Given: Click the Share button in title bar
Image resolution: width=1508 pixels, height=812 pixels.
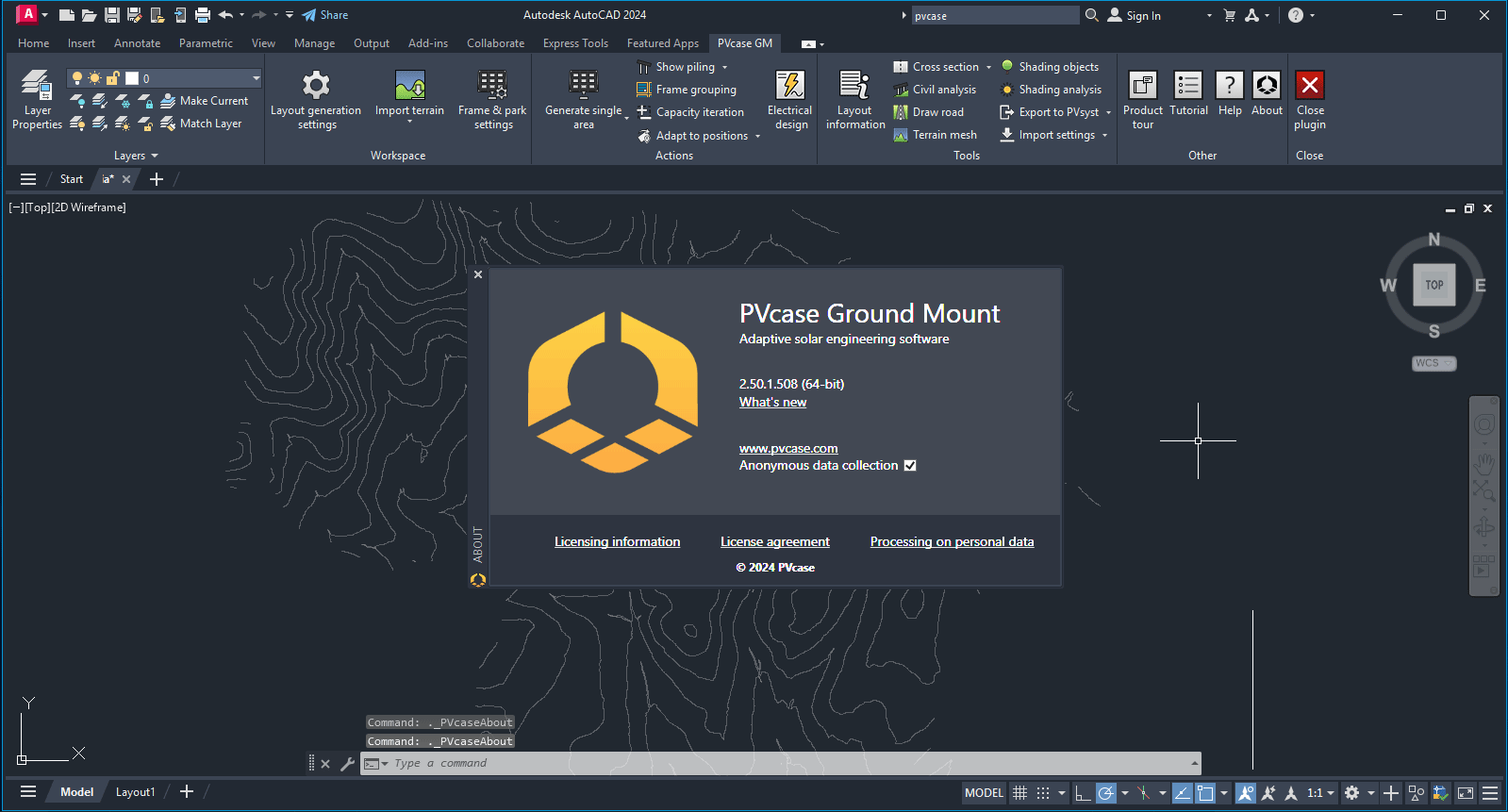Looking at the screenshot, I should tap(325, 15).
